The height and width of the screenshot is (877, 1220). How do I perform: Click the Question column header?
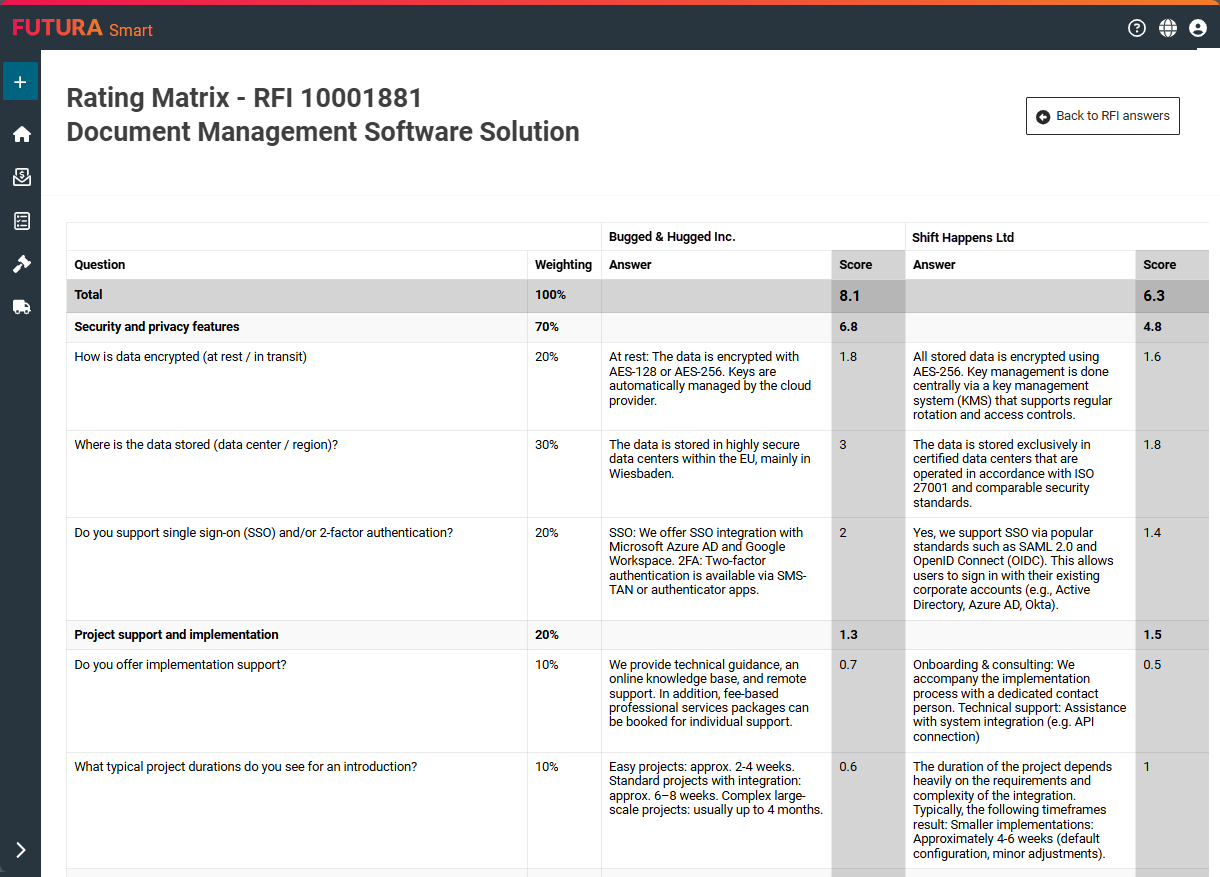(x=100, y=265)
